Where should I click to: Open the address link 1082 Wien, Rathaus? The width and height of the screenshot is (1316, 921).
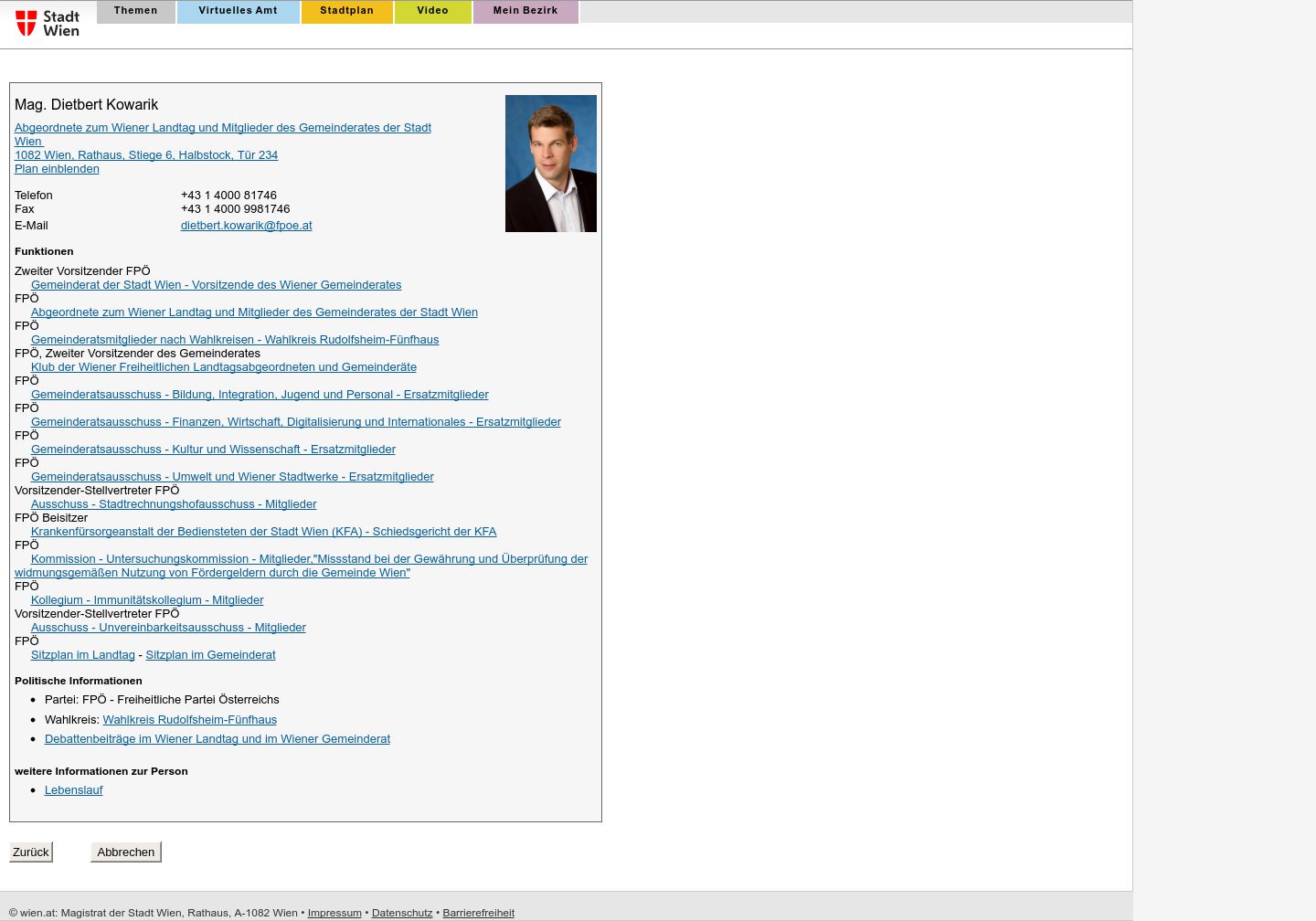146,155
